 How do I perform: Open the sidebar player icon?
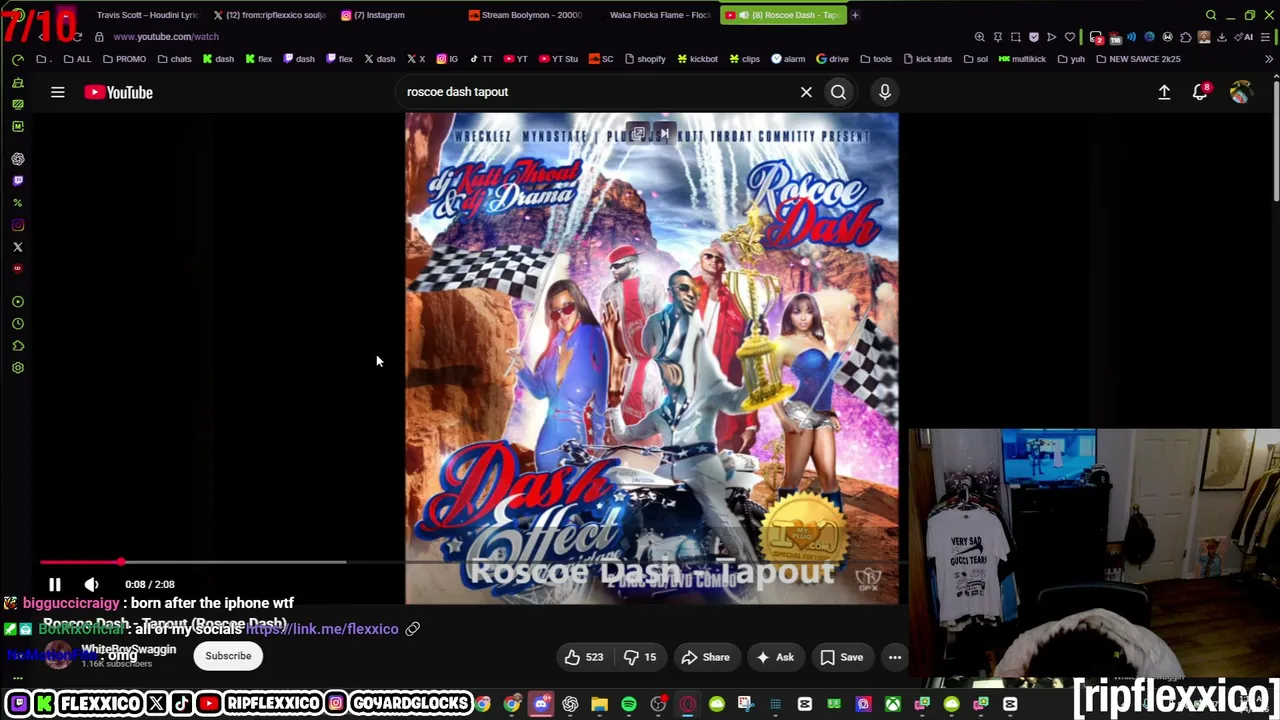coord(18,302)
